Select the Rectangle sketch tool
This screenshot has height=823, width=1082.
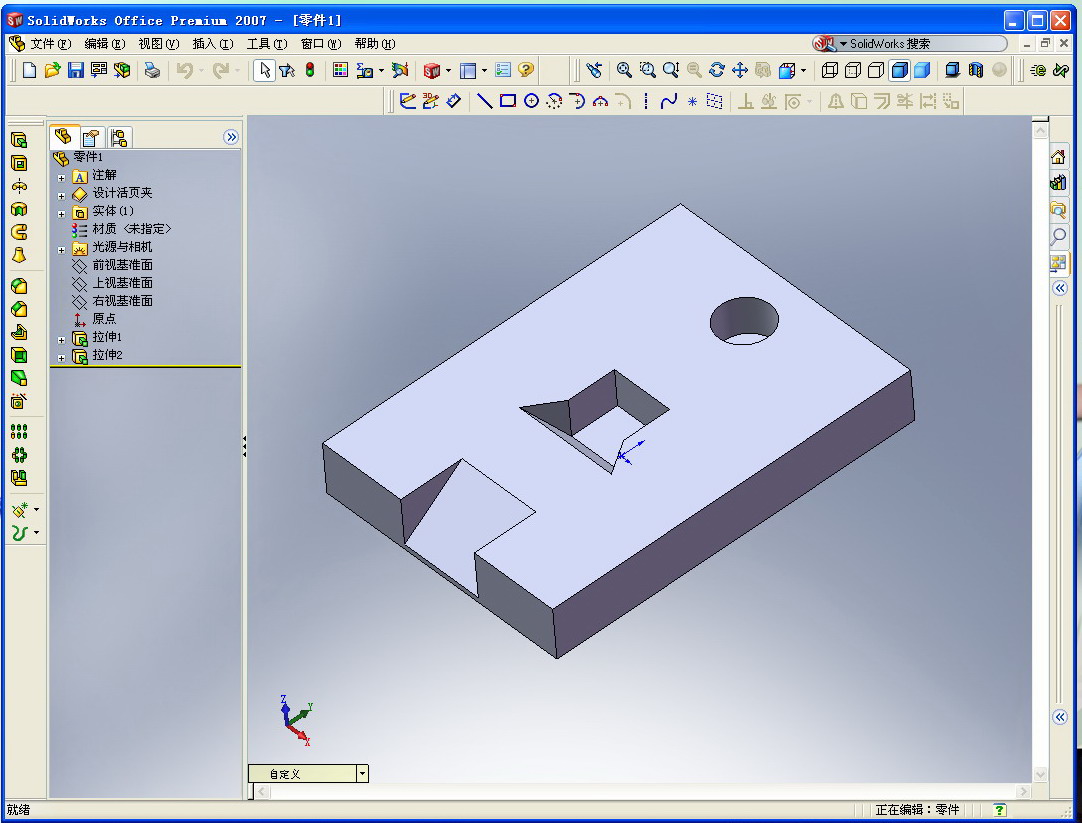(508, 101)
